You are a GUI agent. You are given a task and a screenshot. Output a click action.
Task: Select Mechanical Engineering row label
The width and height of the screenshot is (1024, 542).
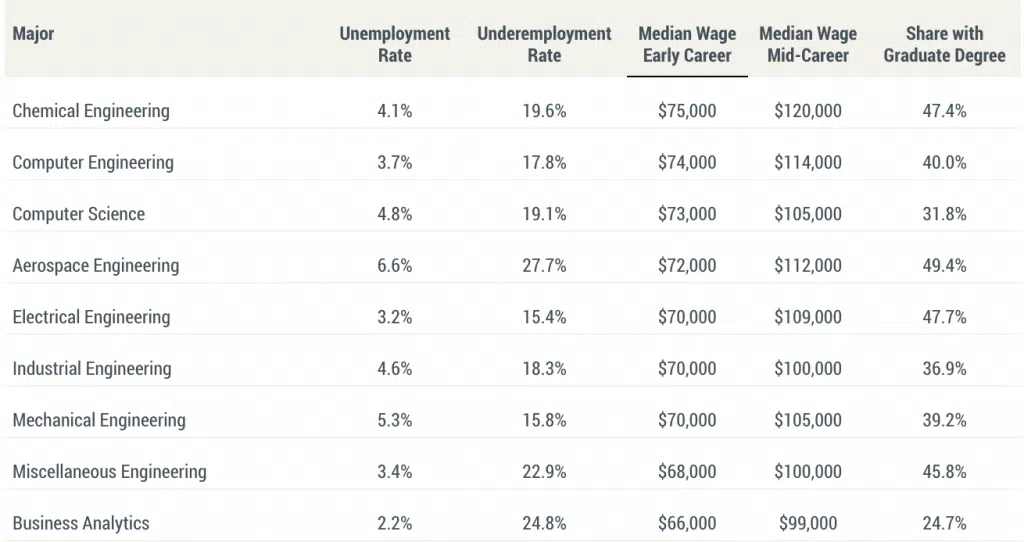tap(99, 420)
